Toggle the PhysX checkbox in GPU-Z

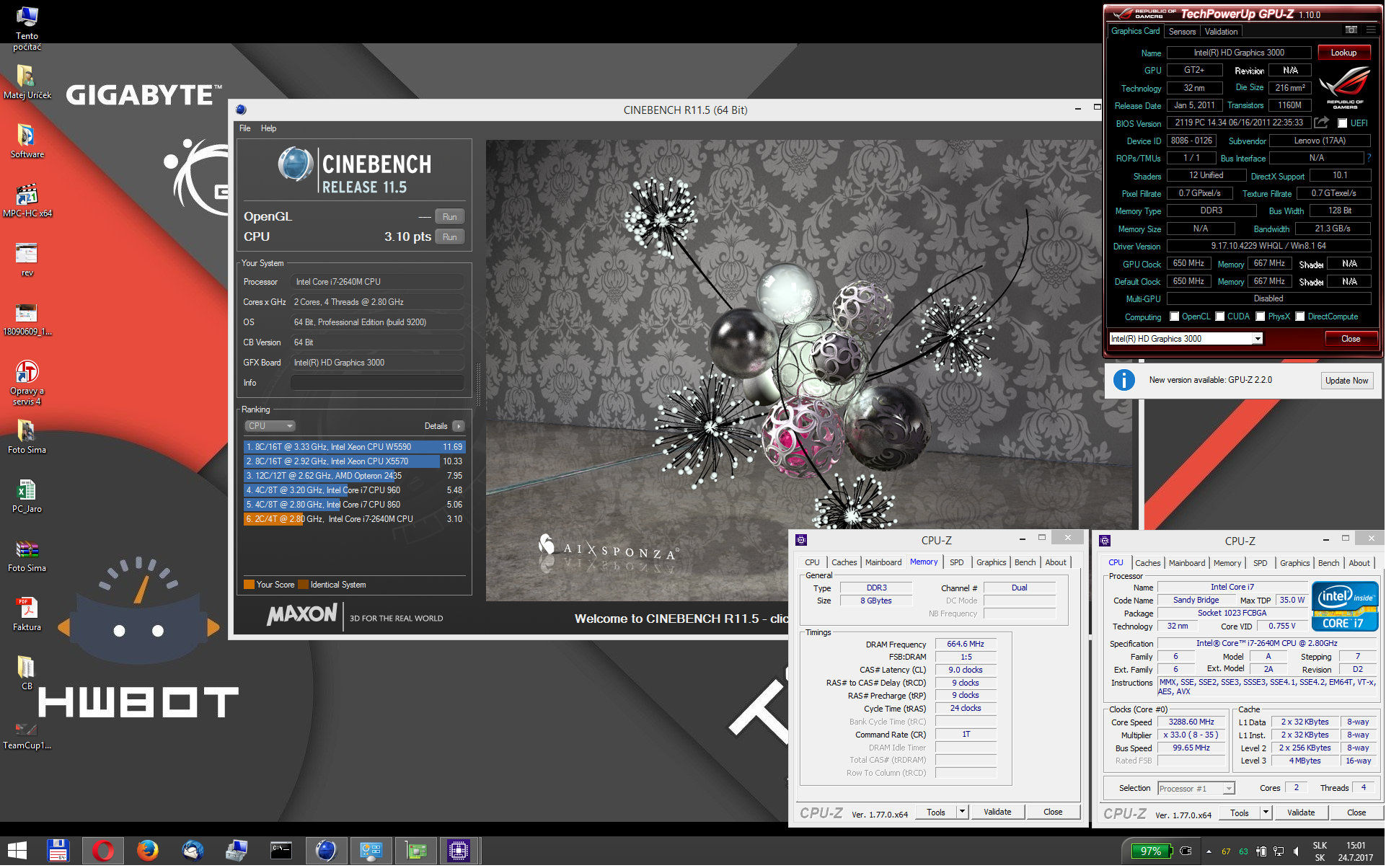[x=1261, y=316]
